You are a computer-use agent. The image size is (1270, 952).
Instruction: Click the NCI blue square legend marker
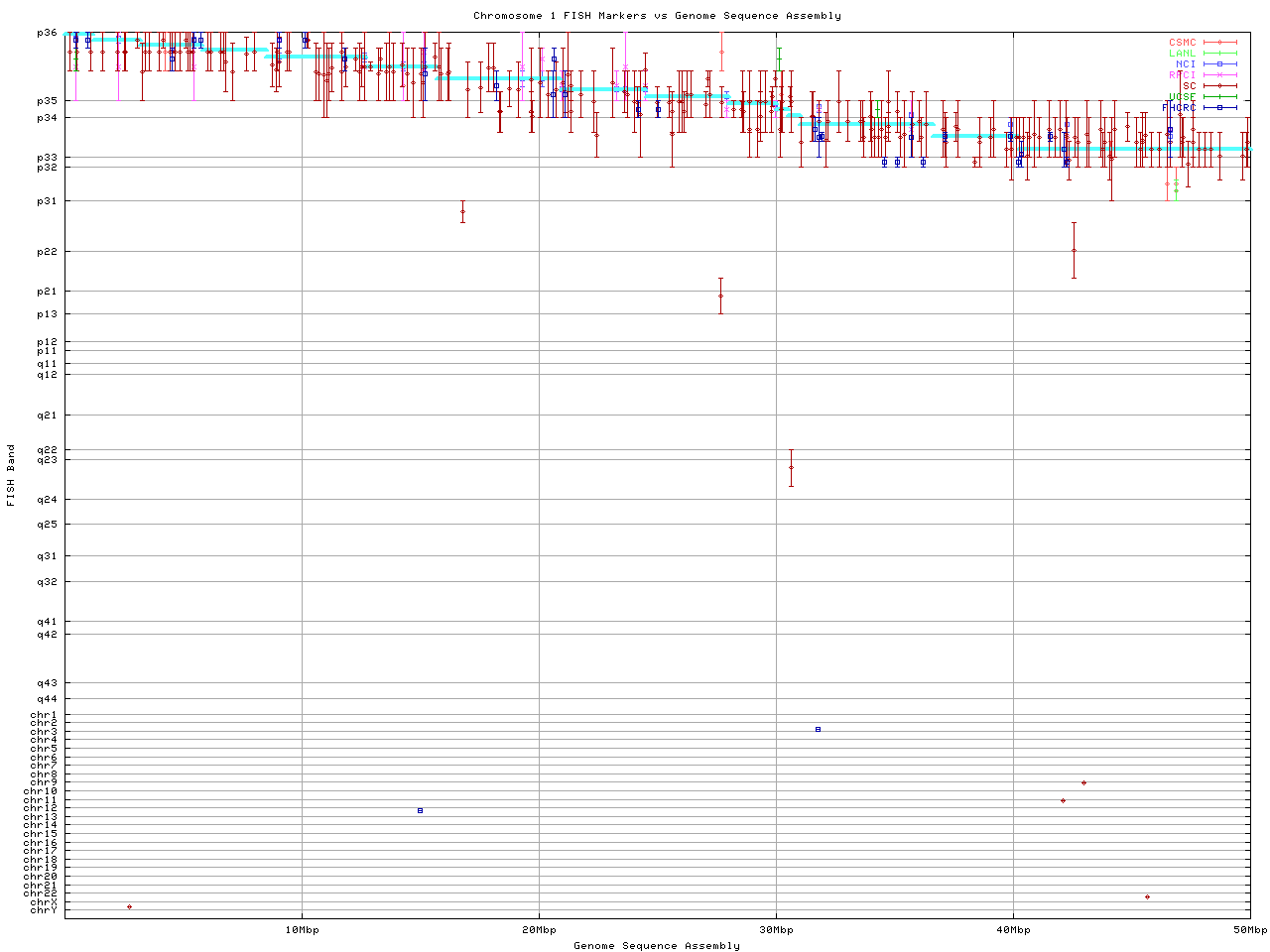(1219, 64)
